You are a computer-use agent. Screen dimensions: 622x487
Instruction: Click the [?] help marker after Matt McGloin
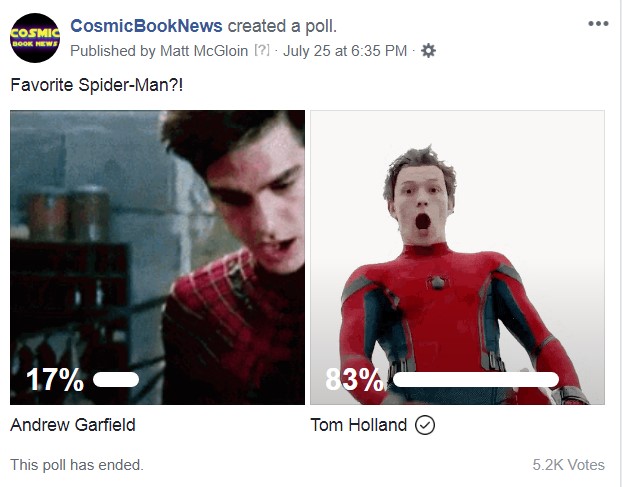click(x=261, y=50)
